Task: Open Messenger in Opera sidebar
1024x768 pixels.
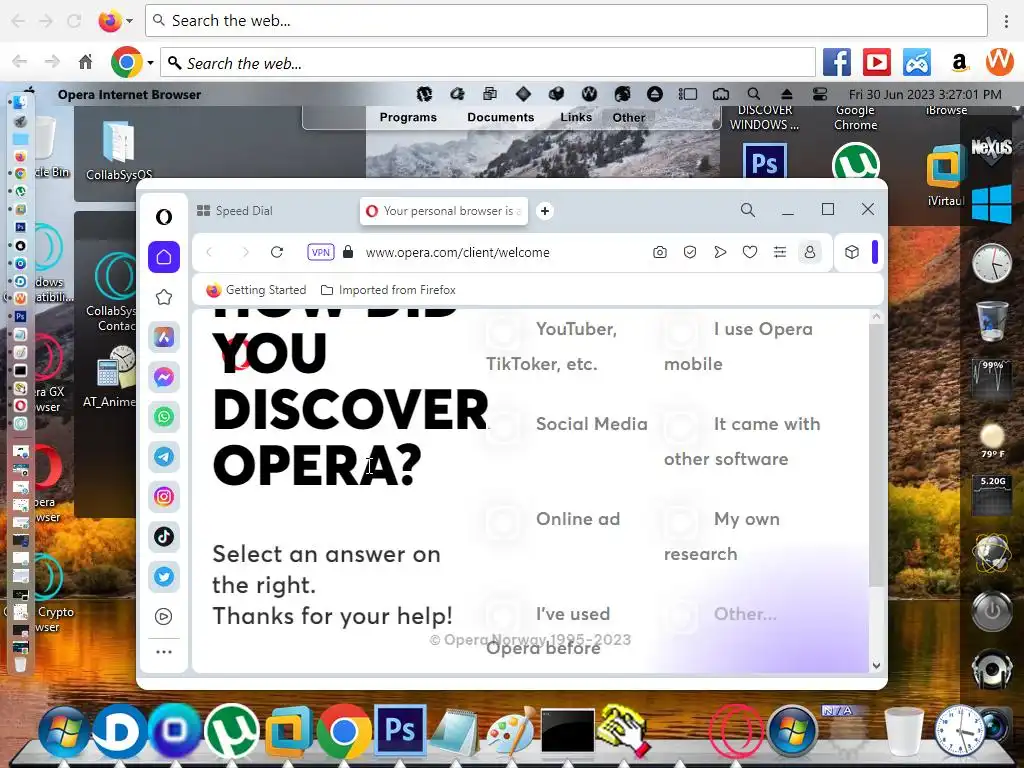Action: coord(164,377)
